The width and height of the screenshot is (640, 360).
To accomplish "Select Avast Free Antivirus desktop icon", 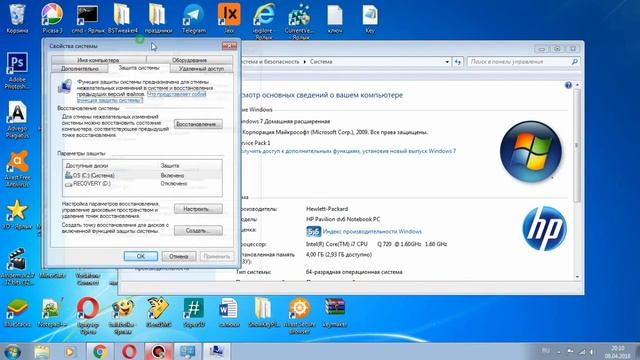I will (17, 168).
